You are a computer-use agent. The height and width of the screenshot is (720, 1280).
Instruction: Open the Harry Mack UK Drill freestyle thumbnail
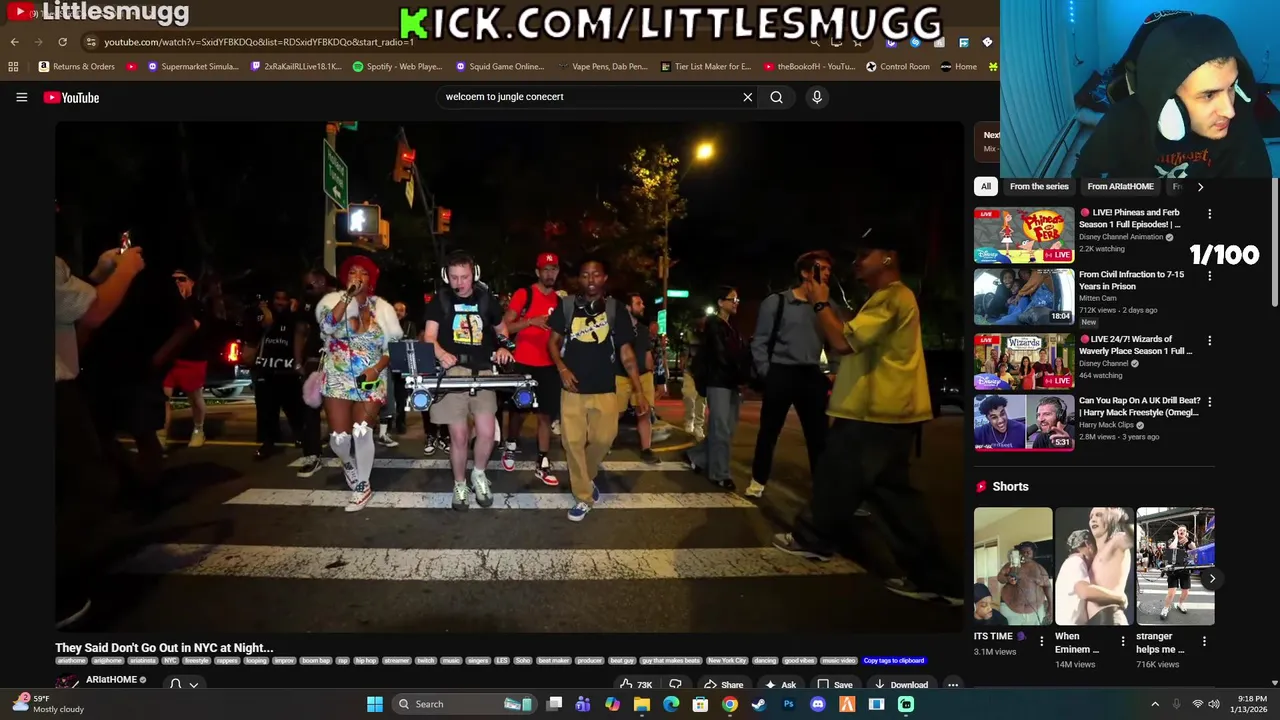(x=1024, y=423)
